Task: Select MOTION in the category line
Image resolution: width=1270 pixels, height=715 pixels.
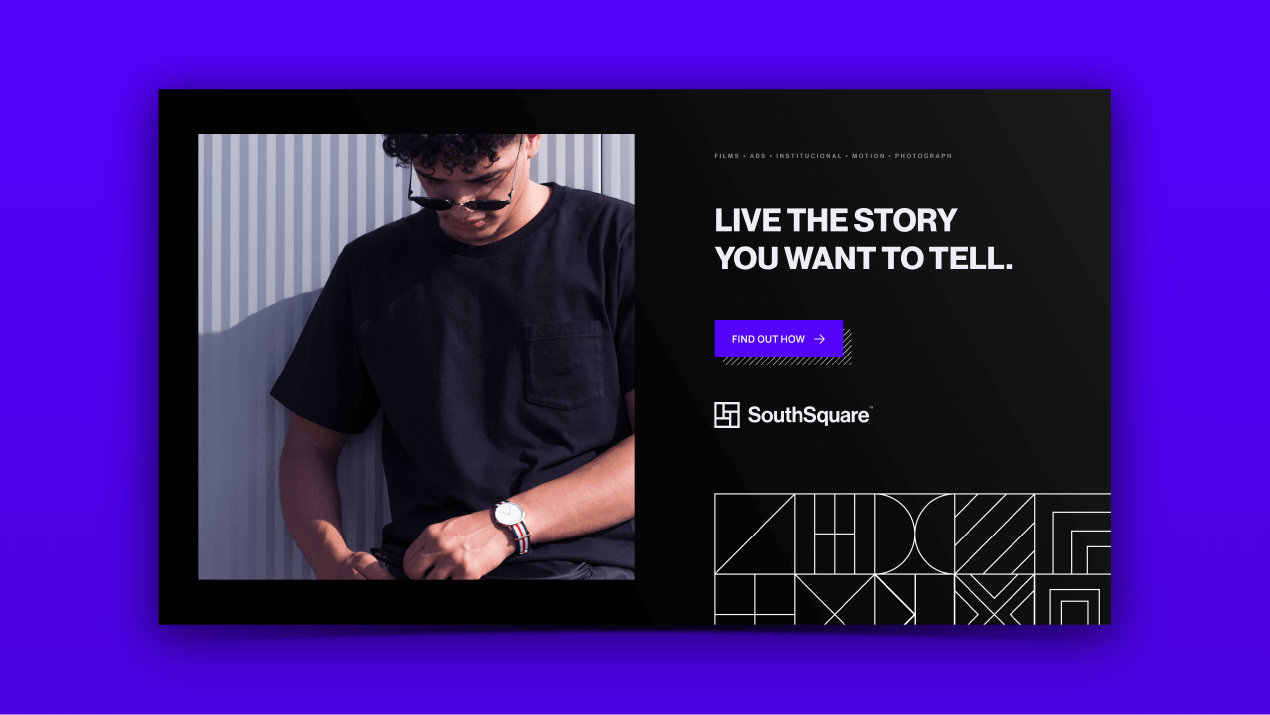Action: pyautogui.click(x=869, y=156)
